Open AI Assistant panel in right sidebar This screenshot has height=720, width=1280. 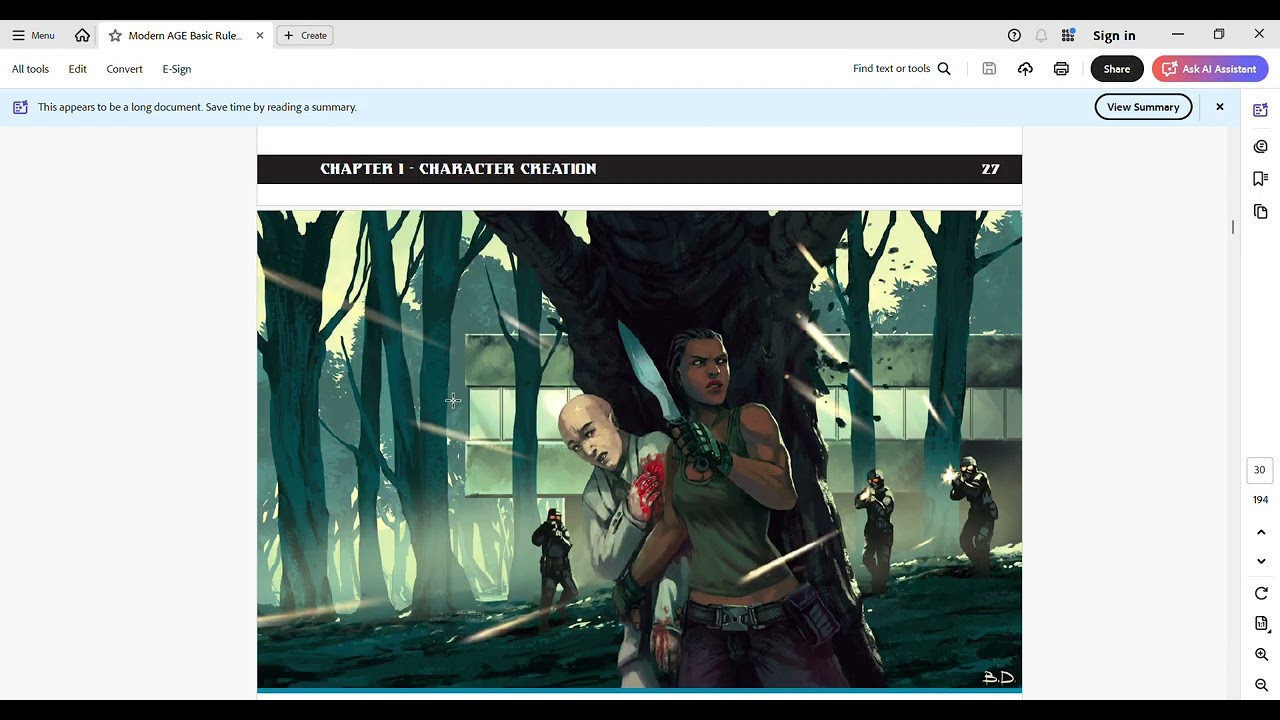(x=1260, y=110)
